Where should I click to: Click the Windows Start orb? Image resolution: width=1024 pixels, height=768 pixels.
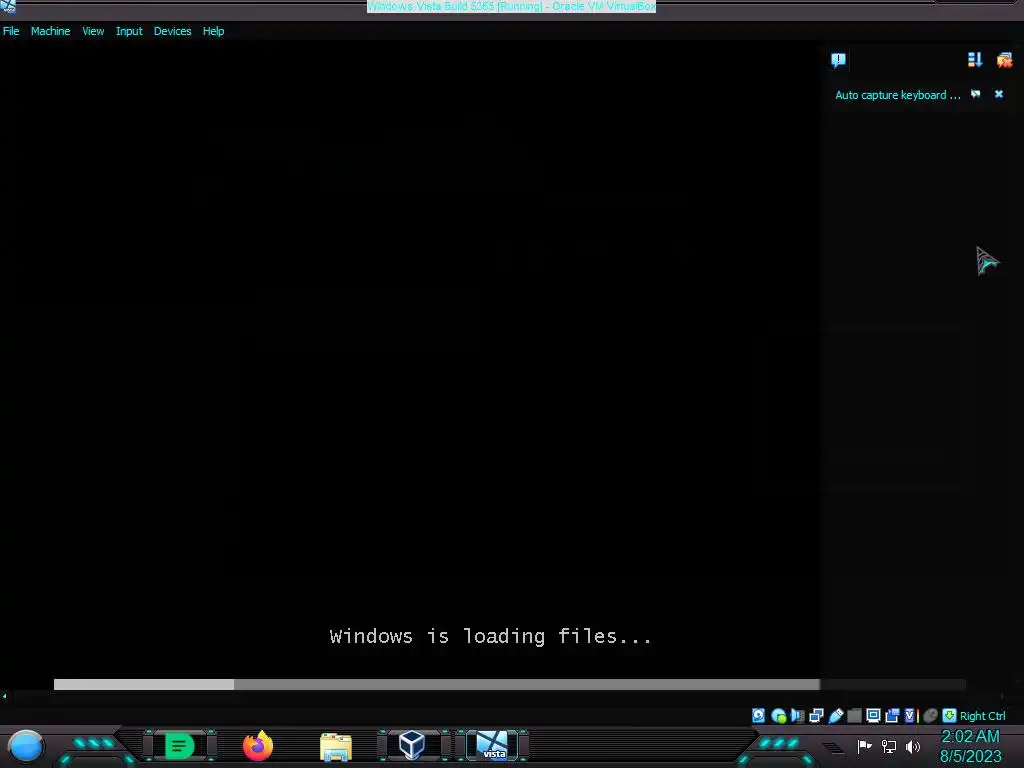point(26,746)
